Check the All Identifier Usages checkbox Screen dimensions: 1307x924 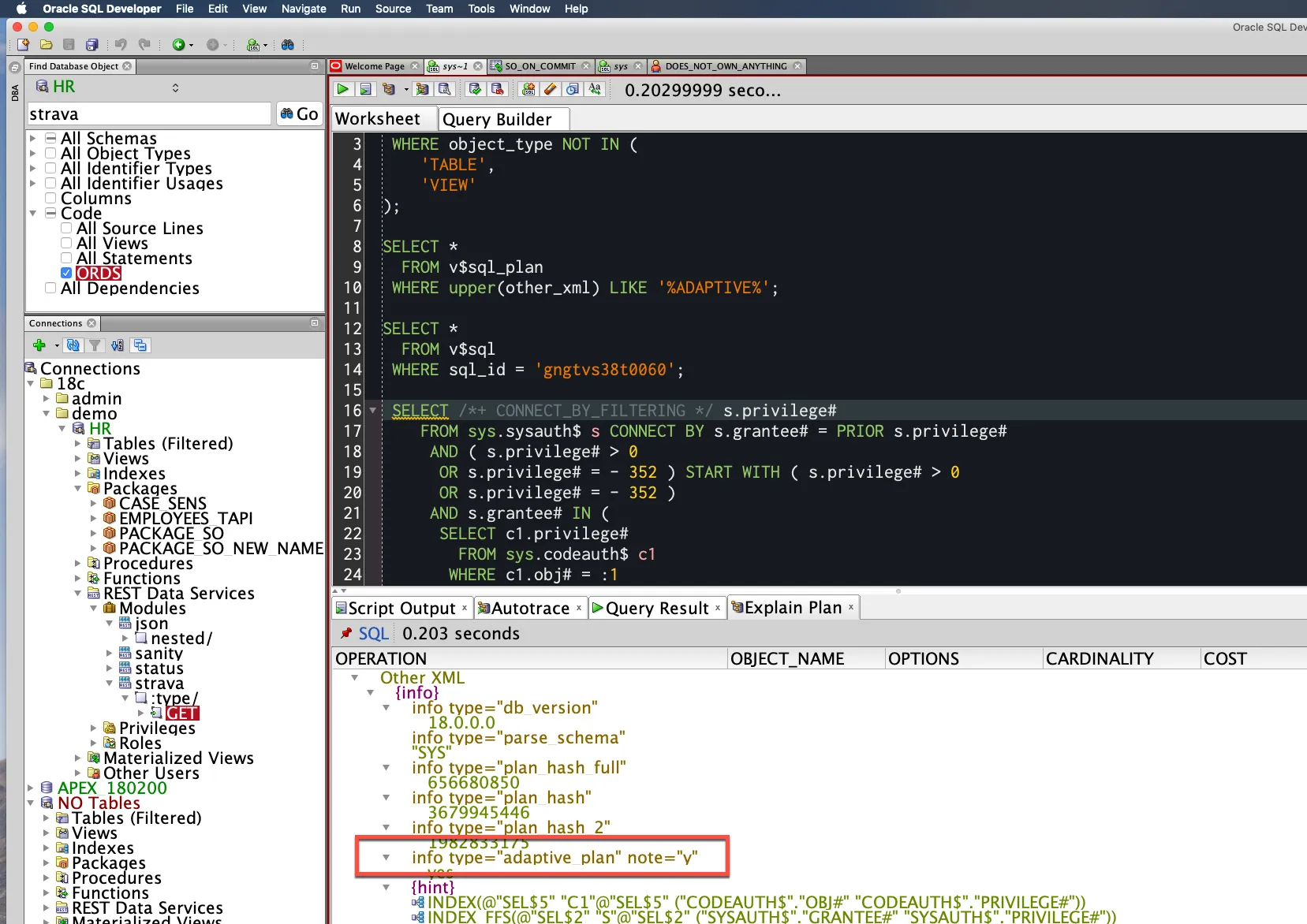click(x=50, y=183)
